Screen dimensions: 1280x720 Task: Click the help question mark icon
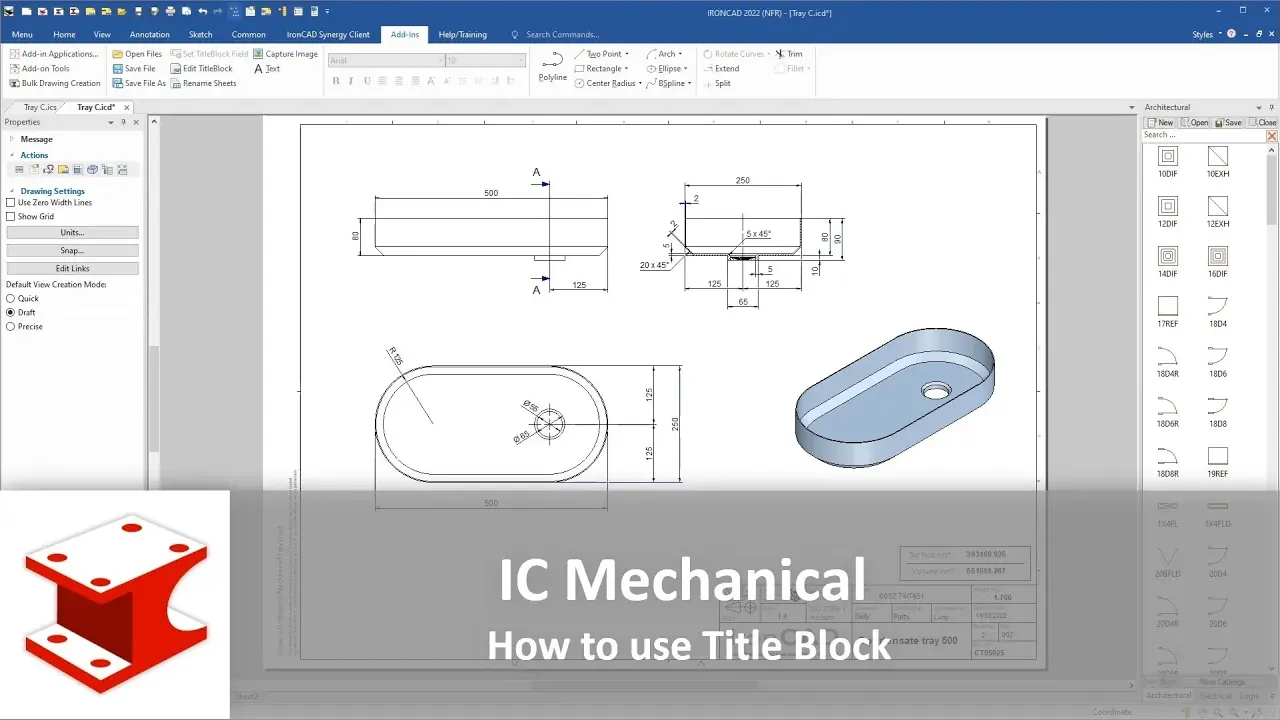pyautogui.click(x=1231, y=34)
